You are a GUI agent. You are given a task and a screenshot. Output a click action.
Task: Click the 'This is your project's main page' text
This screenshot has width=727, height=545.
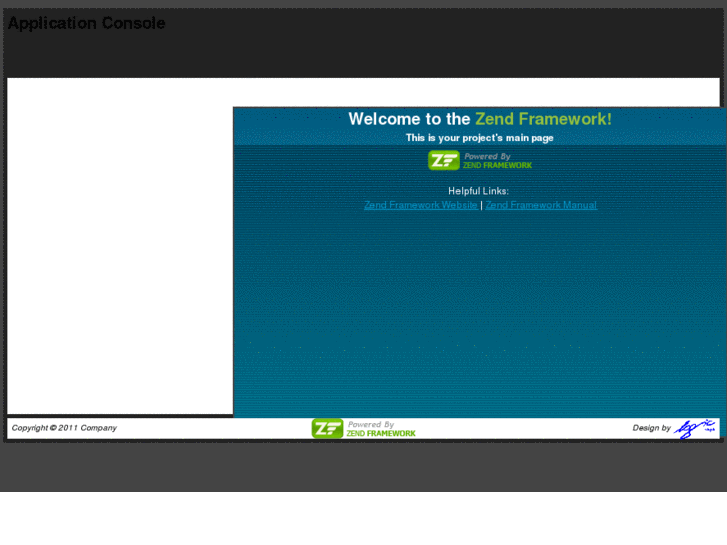[x=480, y=138]
